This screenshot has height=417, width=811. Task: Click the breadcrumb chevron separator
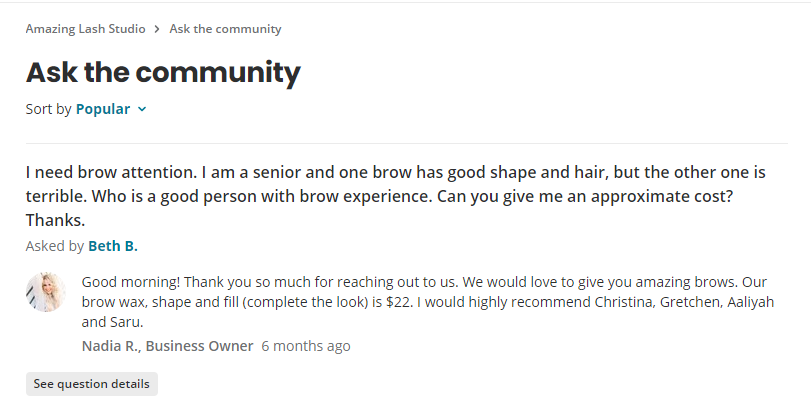157,29
